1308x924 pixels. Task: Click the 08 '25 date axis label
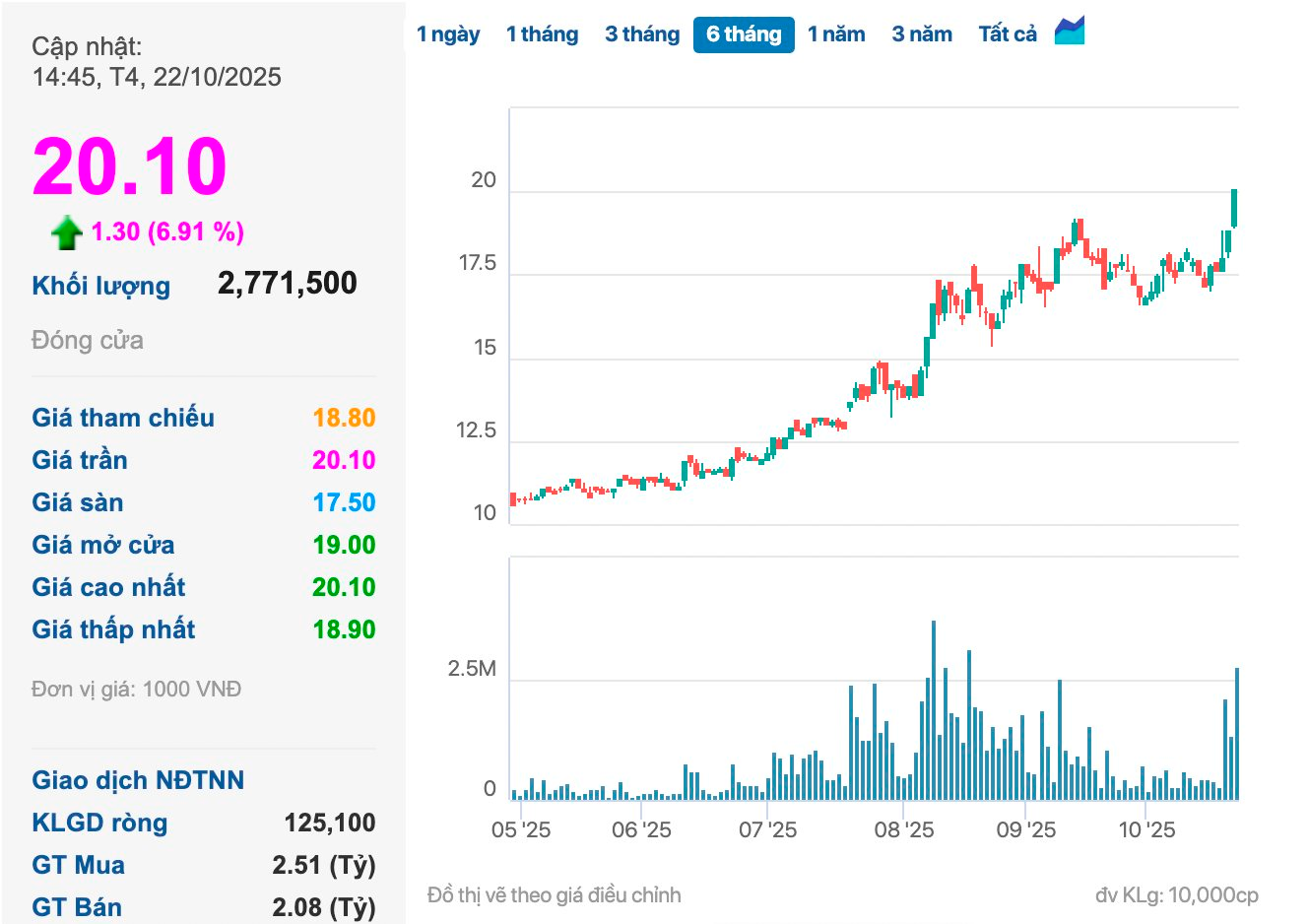pyautogui.click(x=903, y=830)
